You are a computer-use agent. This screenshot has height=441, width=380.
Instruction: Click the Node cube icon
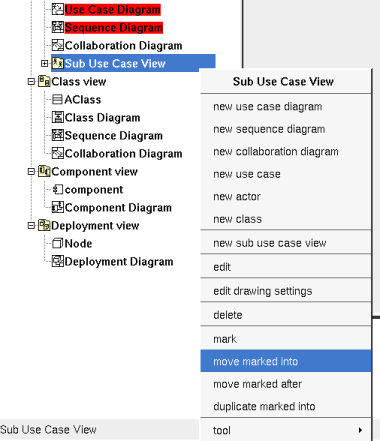[x=58, y=243]
